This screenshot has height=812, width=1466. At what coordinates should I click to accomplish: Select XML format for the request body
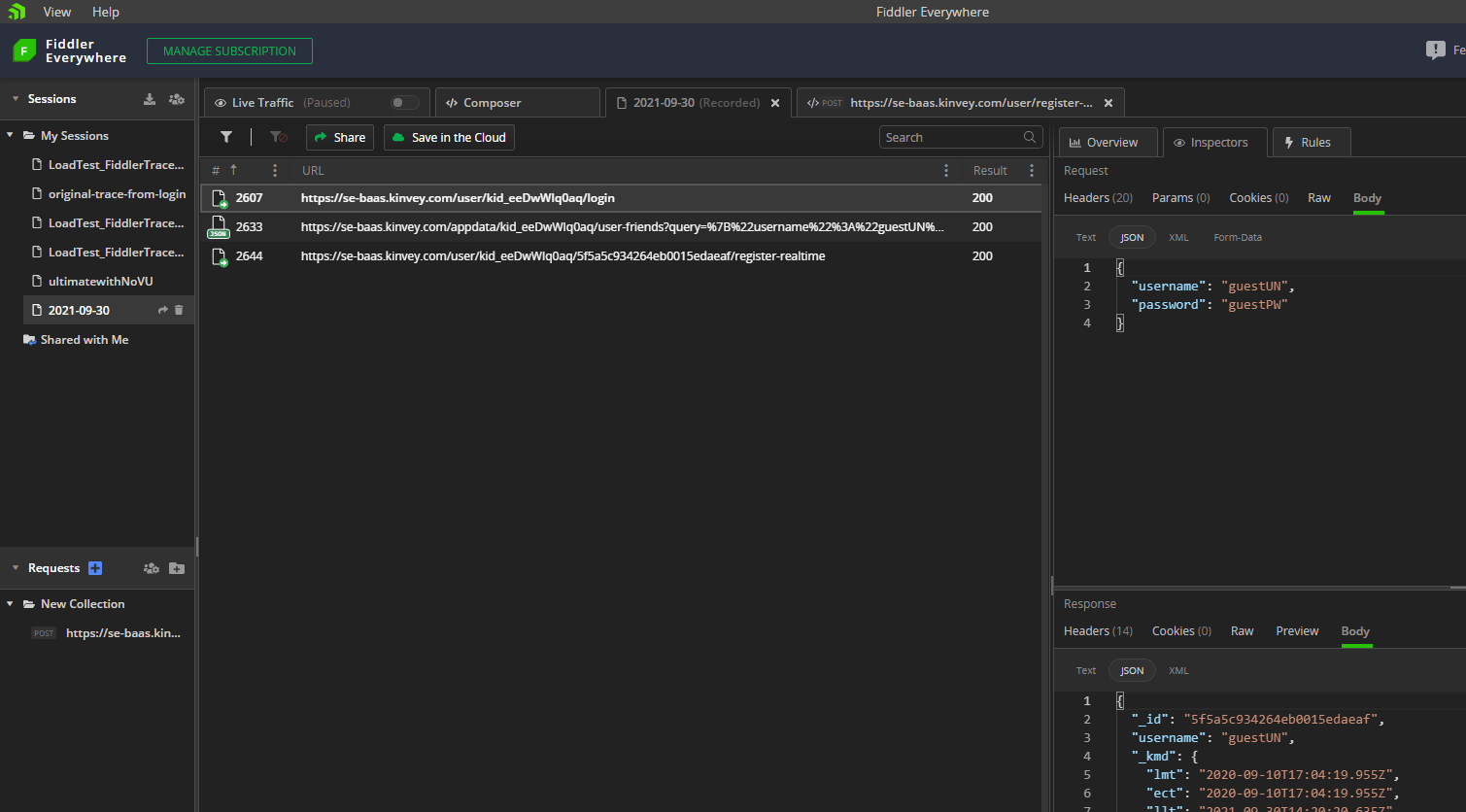(1178, 237)
